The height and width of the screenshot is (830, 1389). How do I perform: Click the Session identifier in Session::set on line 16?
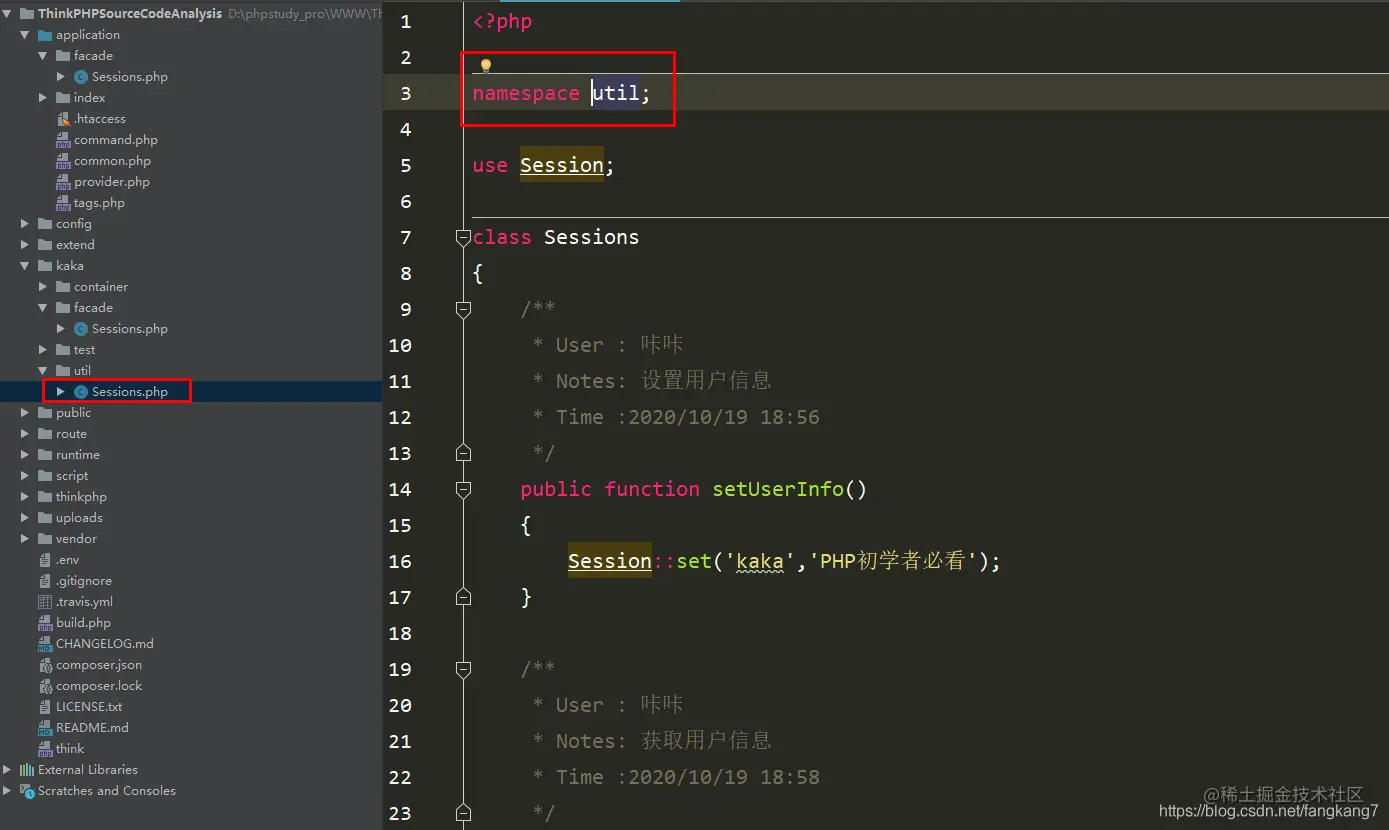pyautogui.click(x=610, y=561)
